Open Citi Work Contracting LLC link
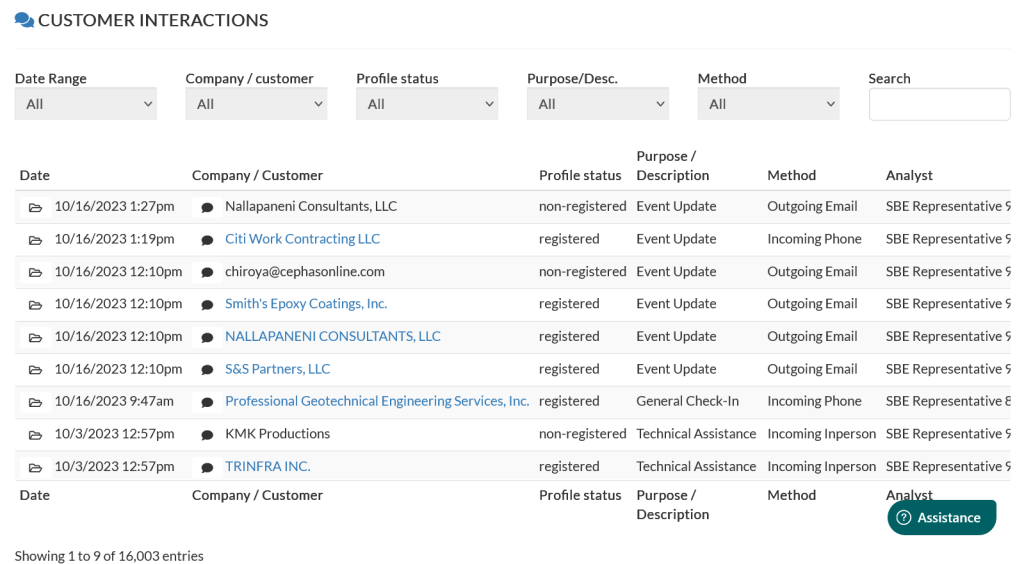Viewport: 1024px width, 564px height. point(302,239)
